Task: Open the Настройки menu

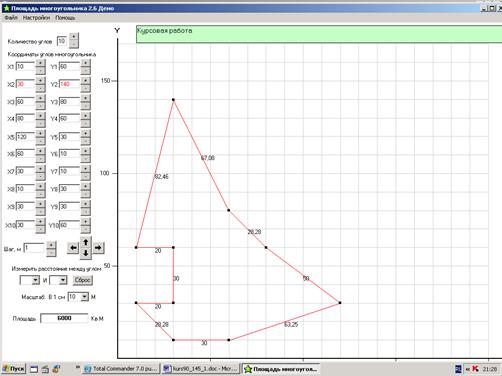Action: [36, 18]
